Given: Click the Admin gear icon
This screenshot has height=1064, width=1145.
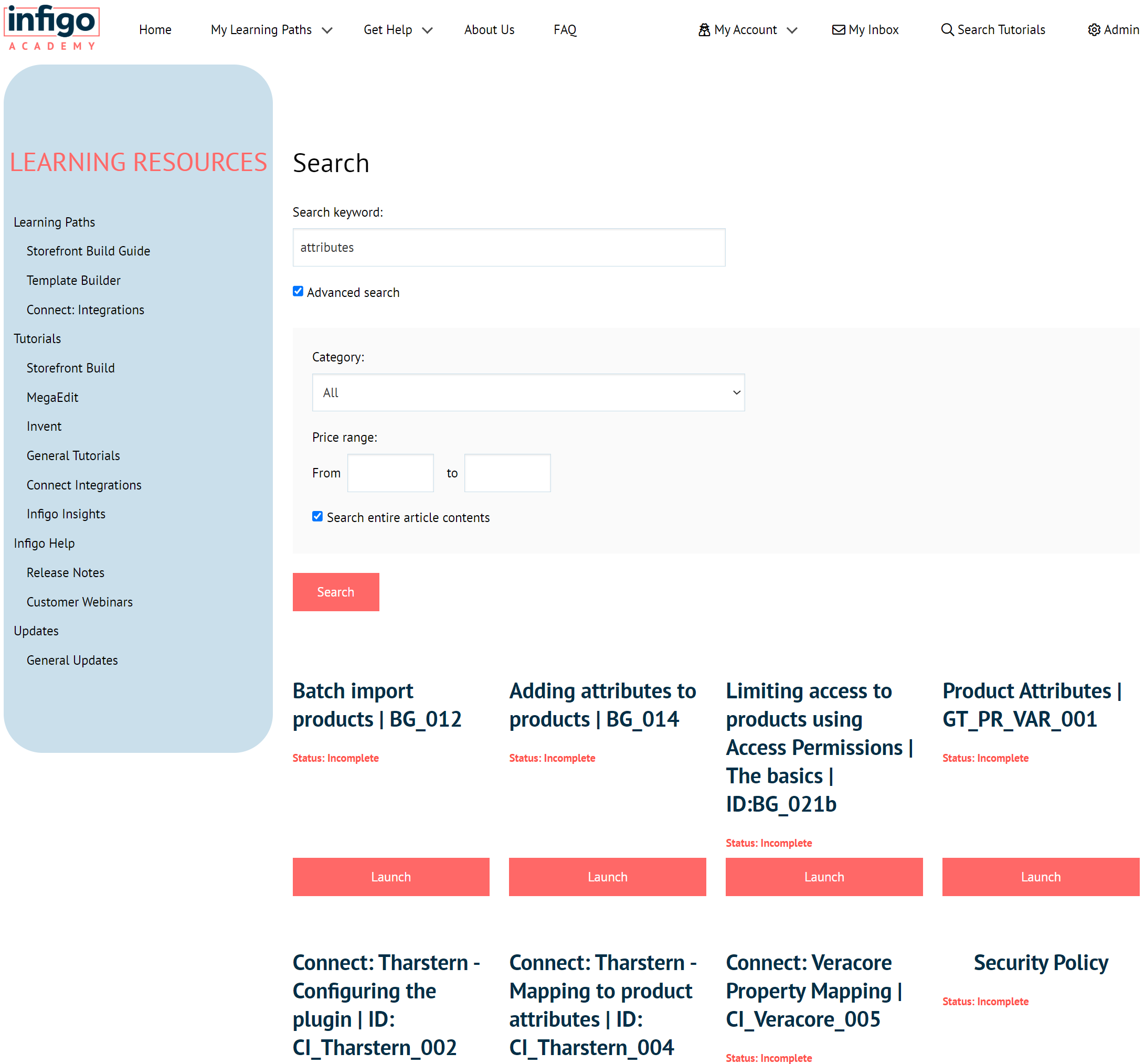Looking at the screenshot, I should (1094, 30).
